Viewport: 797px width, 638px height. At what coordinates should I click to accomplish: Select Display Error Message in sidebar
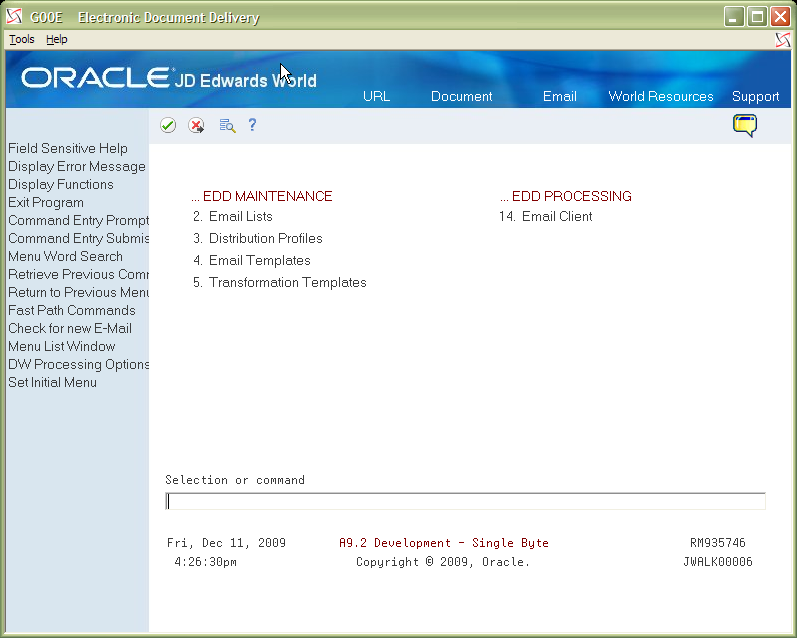[77, 167]
